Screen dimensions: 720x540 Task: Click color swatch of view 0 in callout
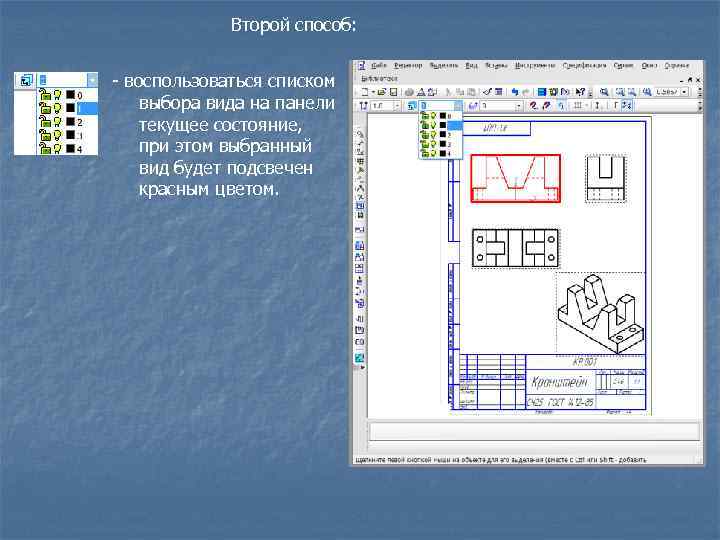click(x=70, y=95)
